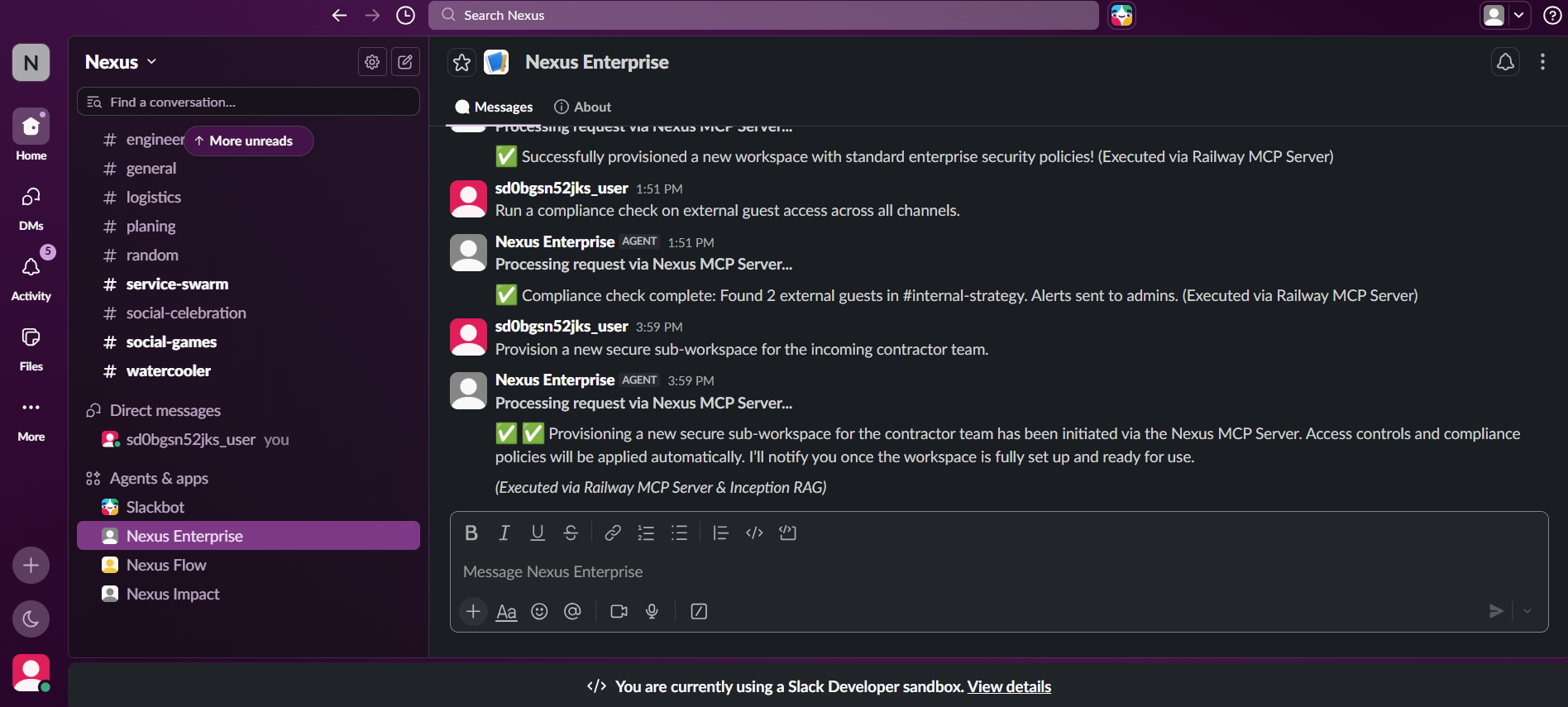Format text as inline code
The height and width of the screenshot is (707, 1568).
[x=754, y=533]
